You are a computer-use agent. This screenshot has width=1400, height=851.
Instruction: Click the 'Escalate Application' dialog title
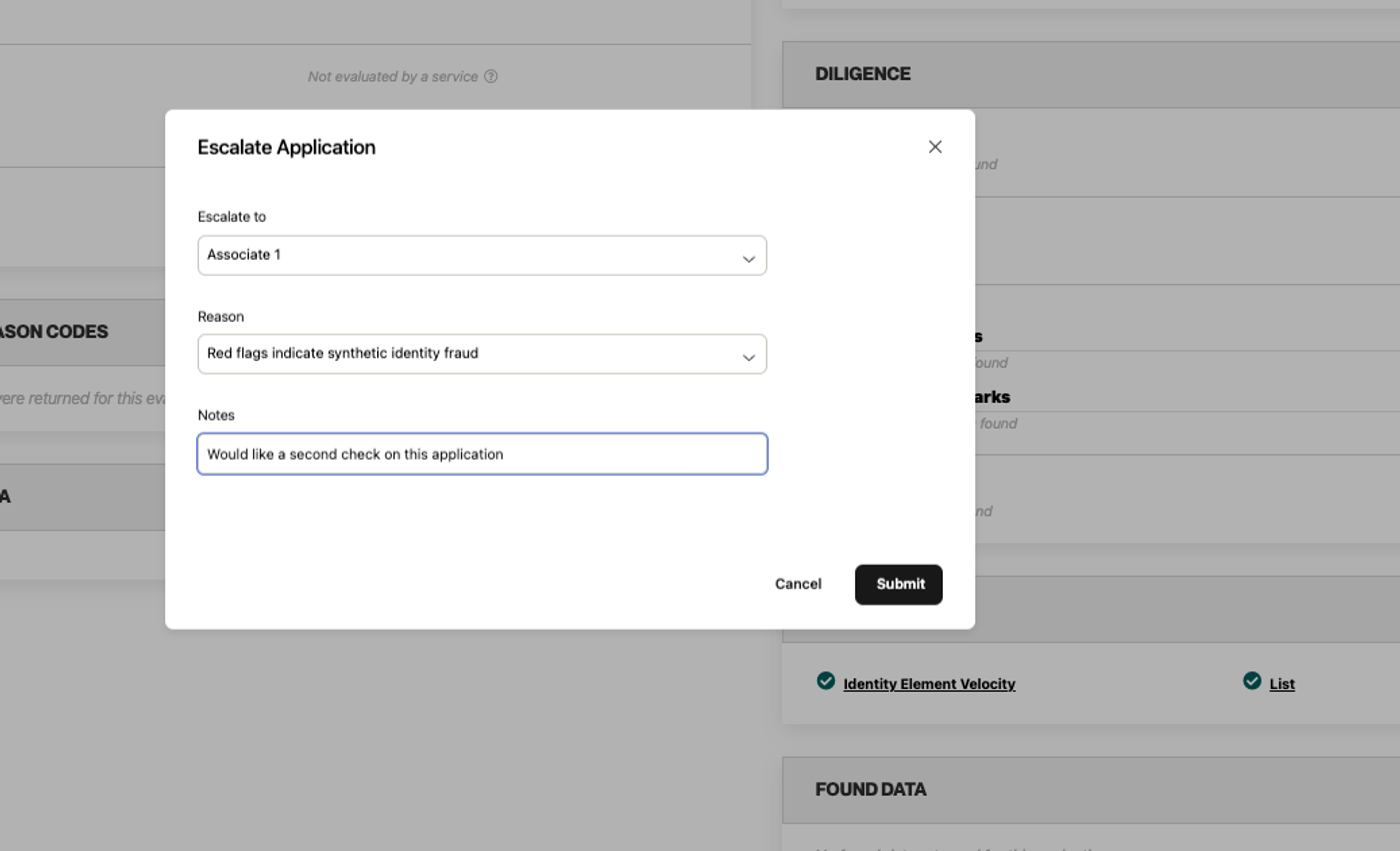point(286,147)
